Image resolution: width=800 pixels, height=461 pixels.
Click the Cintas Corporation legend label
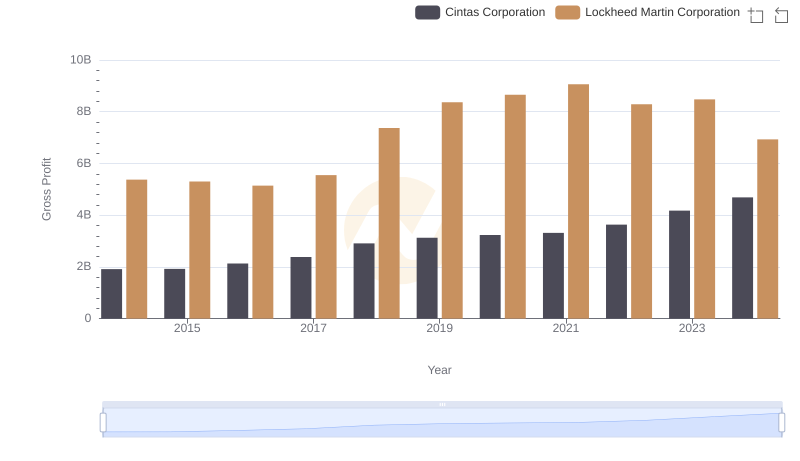point(495,12)
